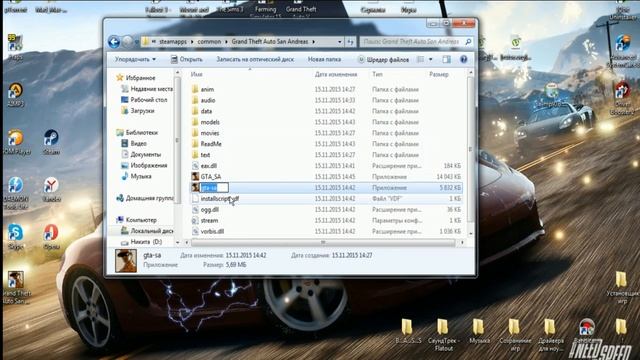Click the Explorer search input field

[x=411, y=42]
